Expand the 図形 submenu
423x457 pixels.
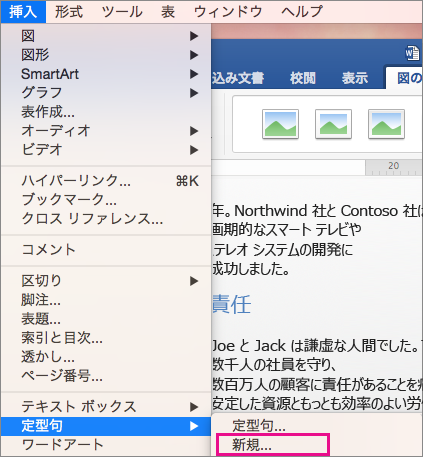point(106,55)
